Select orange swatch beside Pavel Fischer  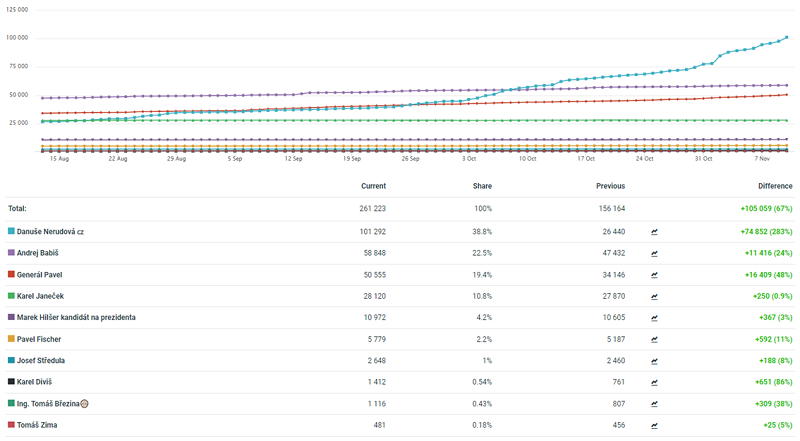point(11,339)
